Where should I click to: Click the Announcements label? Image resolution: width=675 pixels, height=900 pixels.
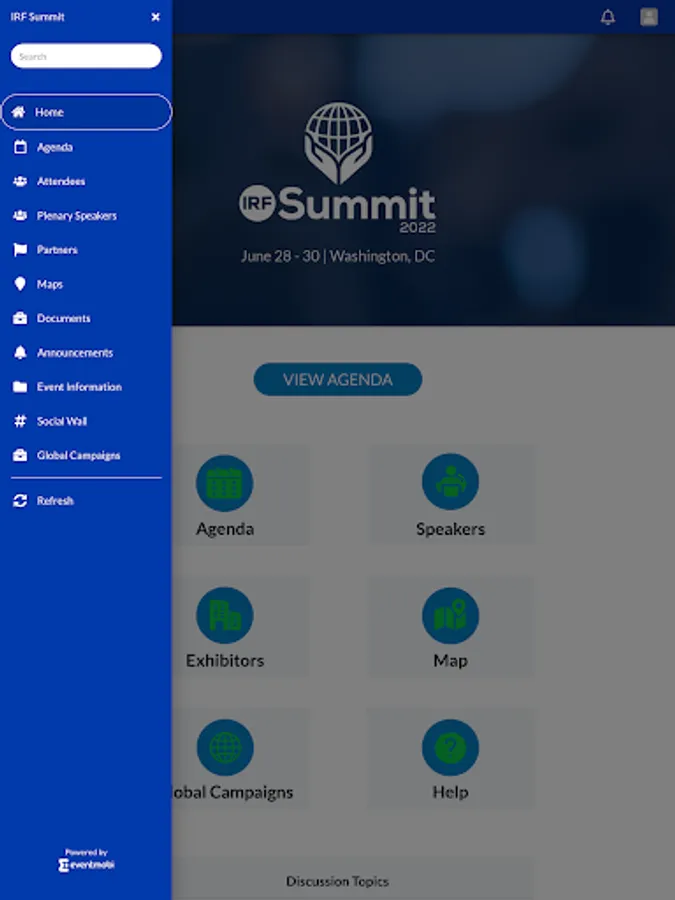pos(75,352)
